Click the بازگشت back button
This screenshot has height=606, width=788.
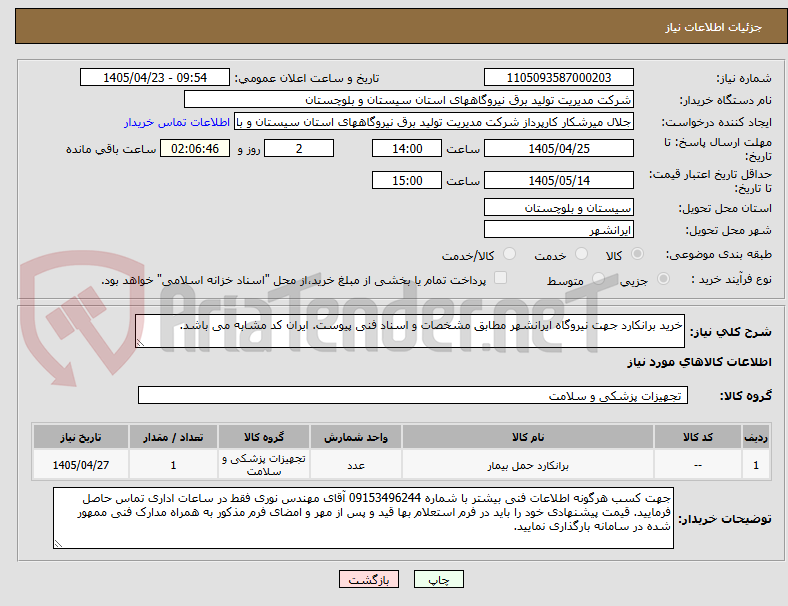(x=369, y=579)
